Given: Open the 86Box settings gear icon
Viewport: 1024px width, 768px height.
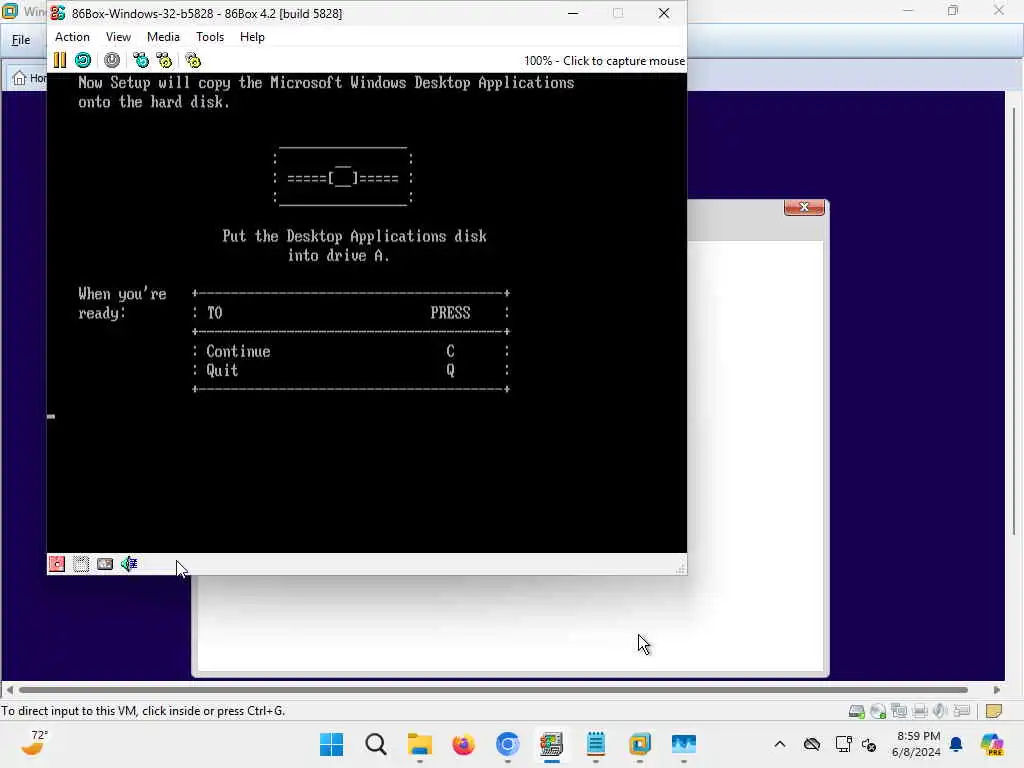Looking at the screenshot, I should tap(193, 60).
